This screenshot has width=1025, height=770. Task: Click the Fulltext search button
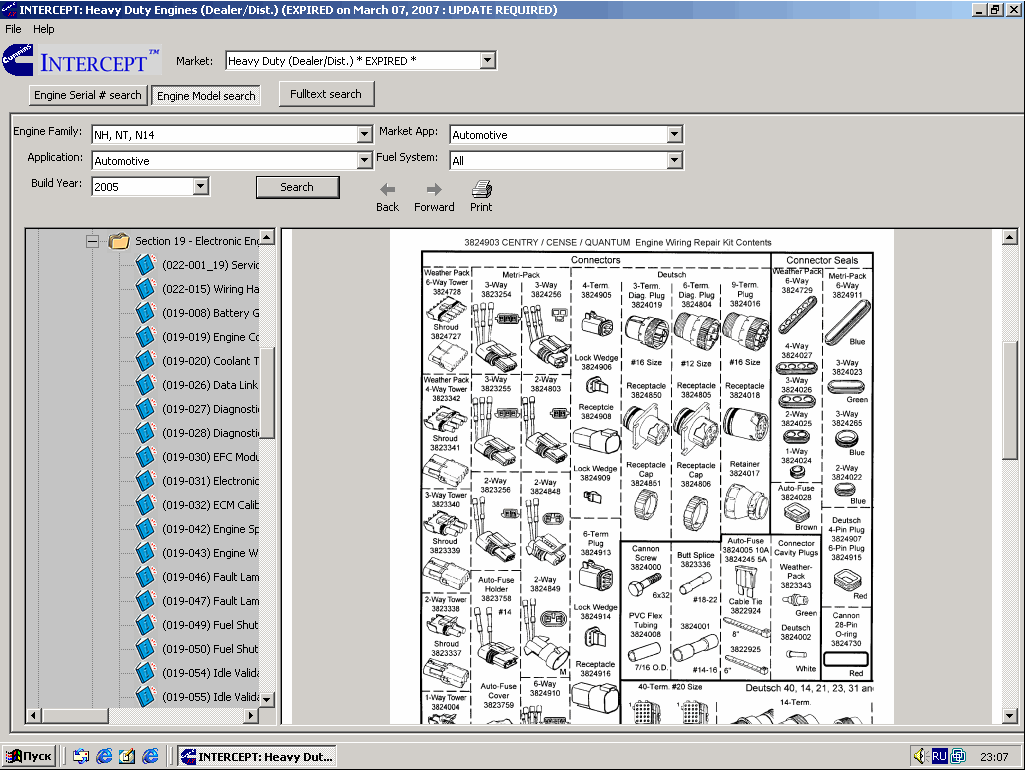pyautogui.click(x=326, y=94)
